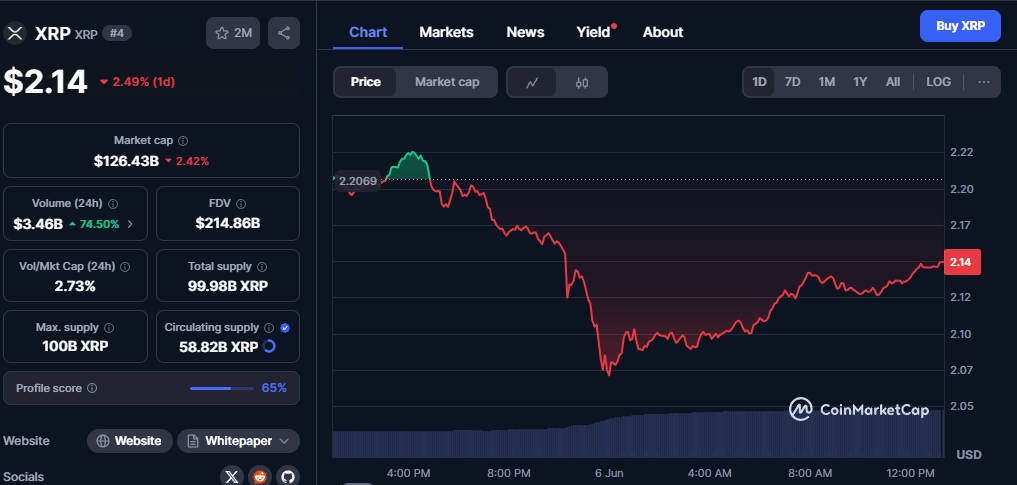Expand Volume (24h) details arrow
This screenshot has height=485, width=1017.
pos(130,224)
